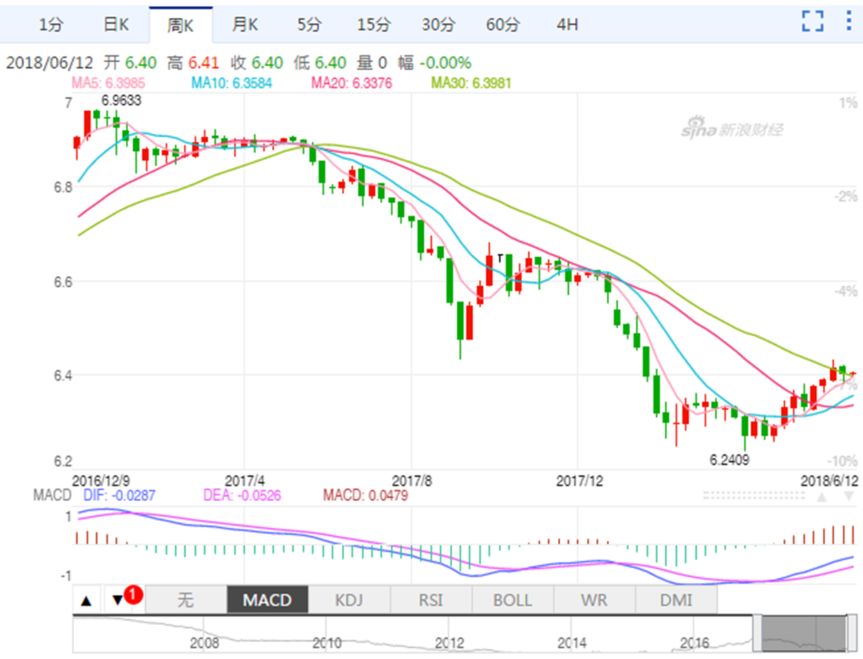Select the 月K monthly chart tab
Image resolution: width=863 pixels, height=659 pixels.
(244, 23)
